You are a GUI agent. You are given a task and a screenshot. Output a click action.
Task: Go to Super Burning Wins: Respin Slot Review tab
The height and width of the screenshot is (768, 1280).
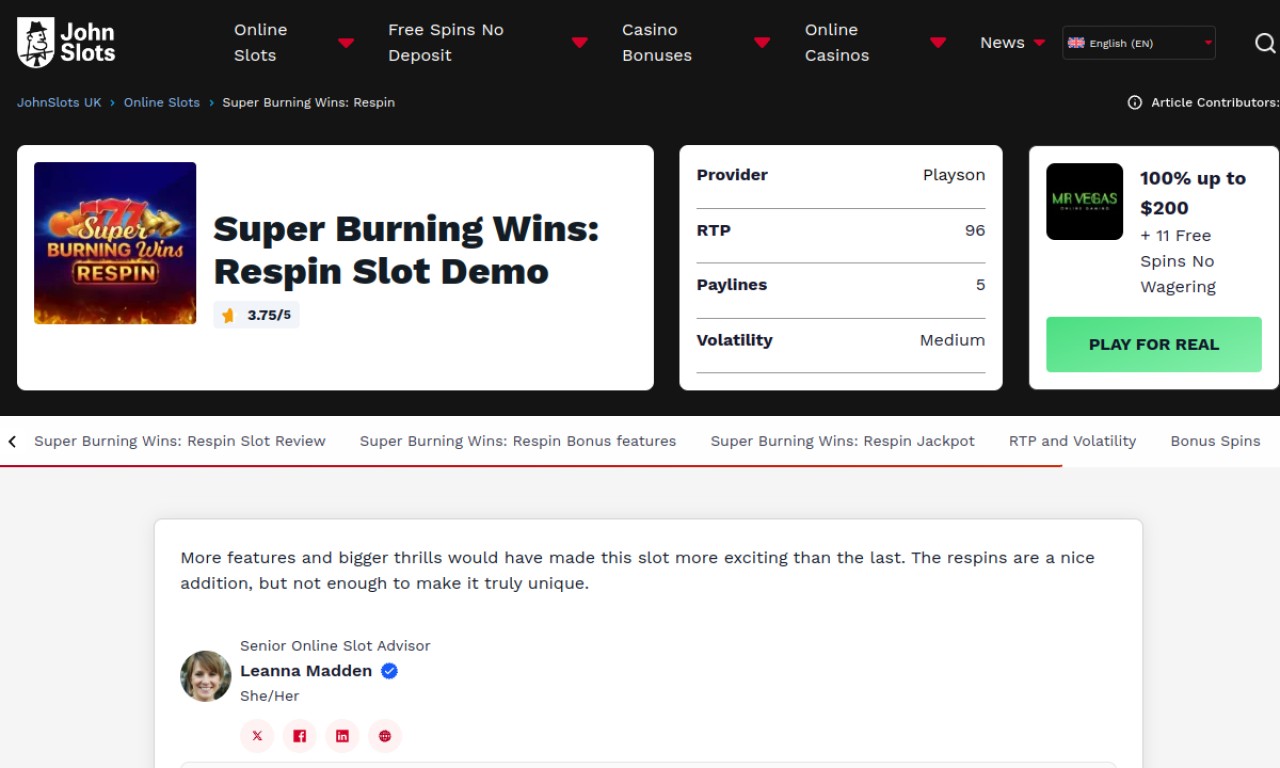tap(180, 441)
